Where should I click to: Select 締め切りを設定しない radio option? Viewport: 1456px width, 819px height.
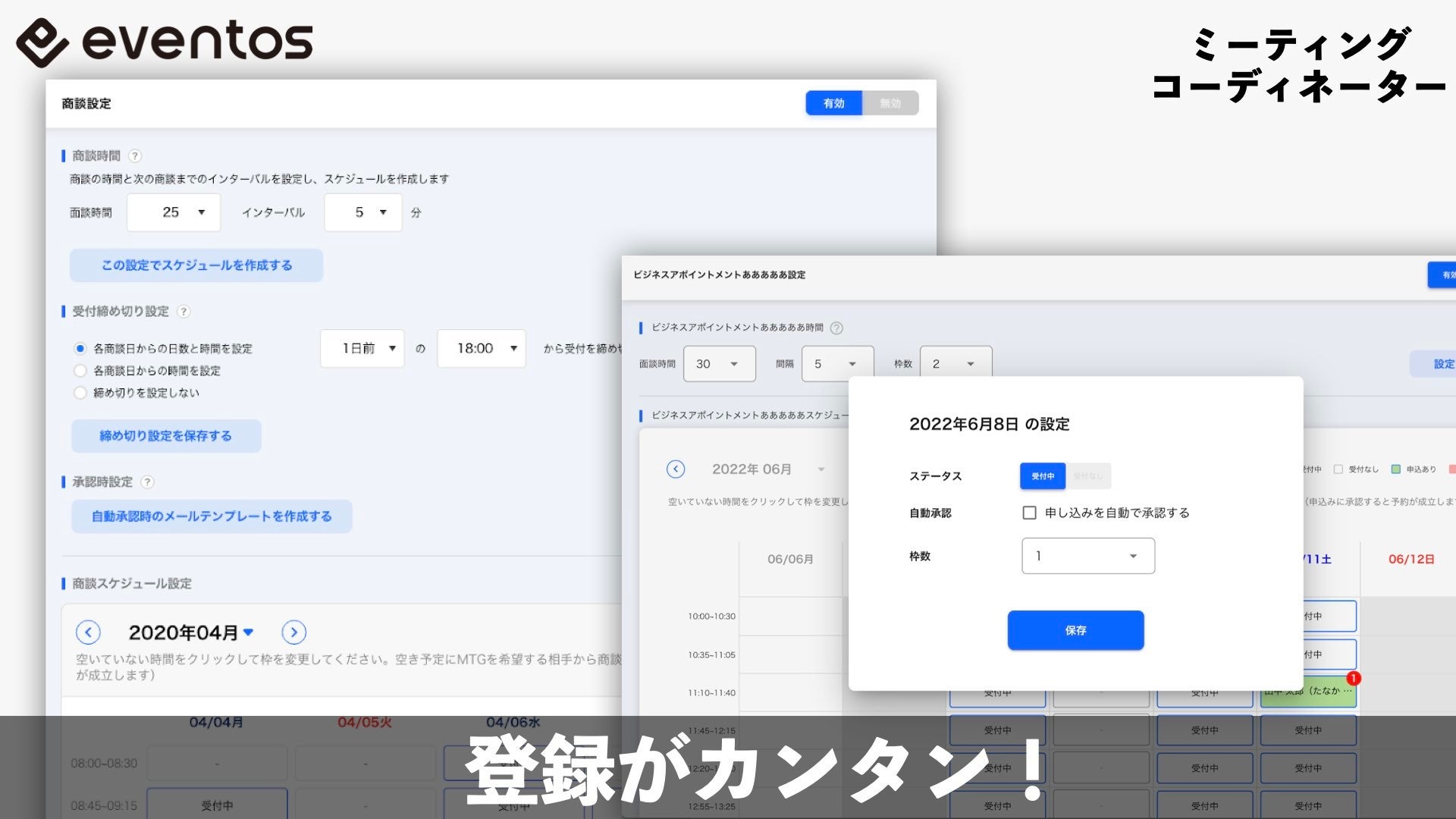80,393
